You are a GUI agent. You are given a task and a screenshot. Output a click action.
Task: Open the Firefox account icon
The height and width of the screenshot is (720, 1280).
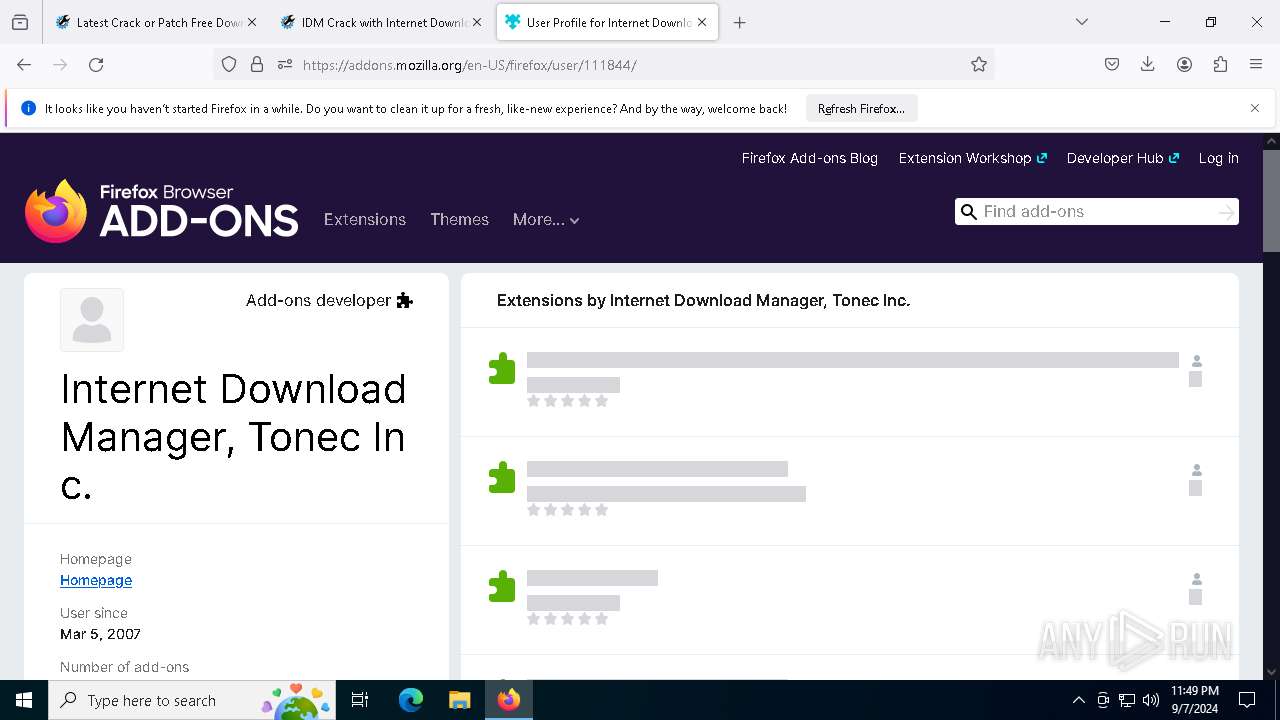(x=1184, y=64)
